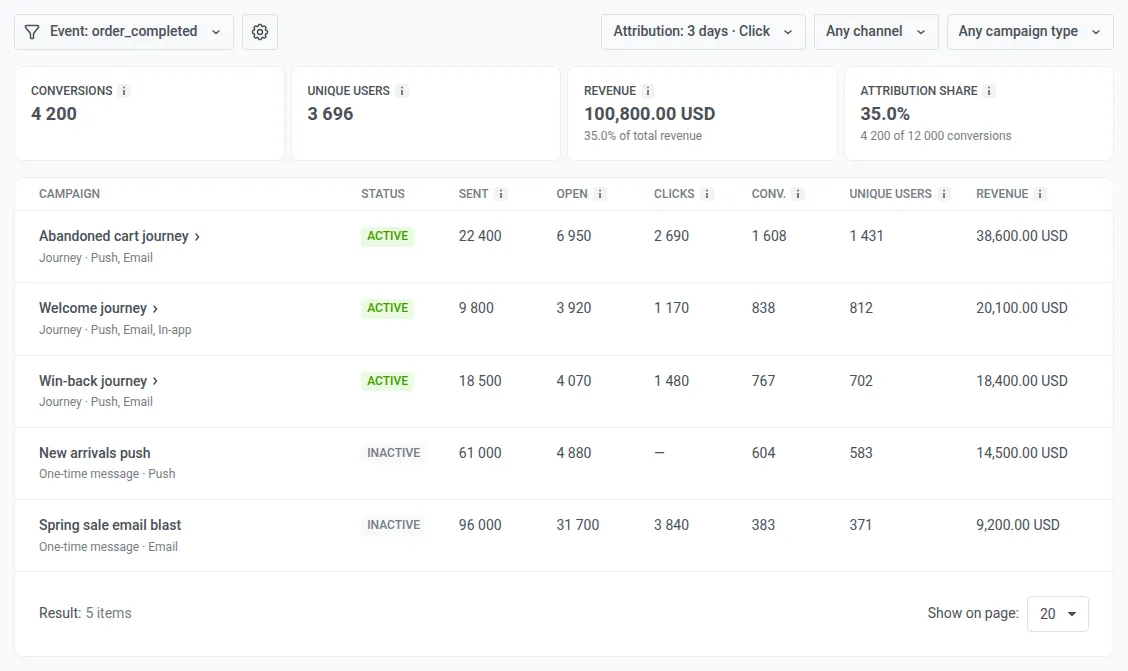Click the funnel filter icon
The image size is (1128, 671).
pos(32,32)
